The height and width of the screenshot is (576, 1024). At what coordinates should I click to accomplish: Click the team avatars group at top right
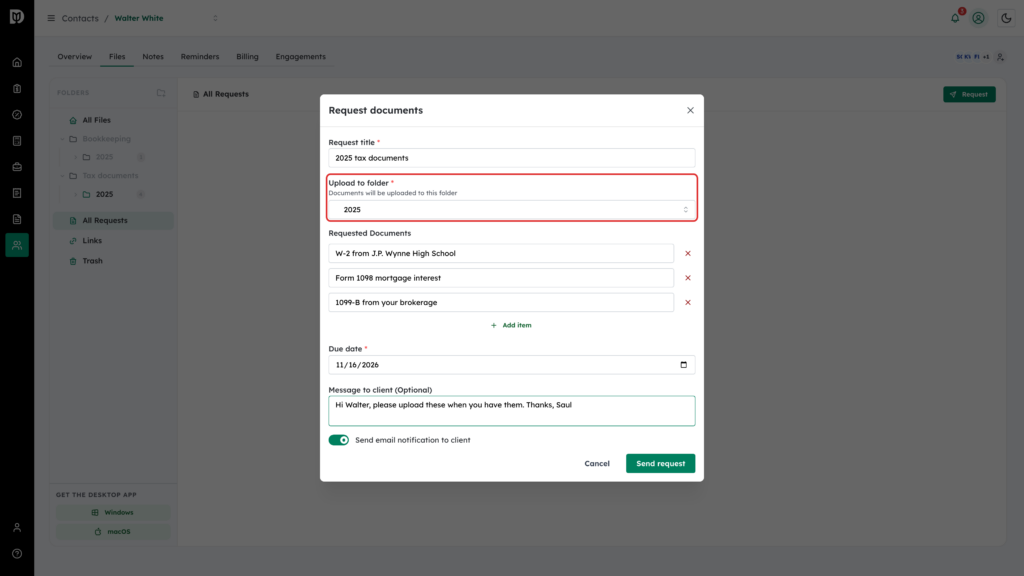(972, 57)
